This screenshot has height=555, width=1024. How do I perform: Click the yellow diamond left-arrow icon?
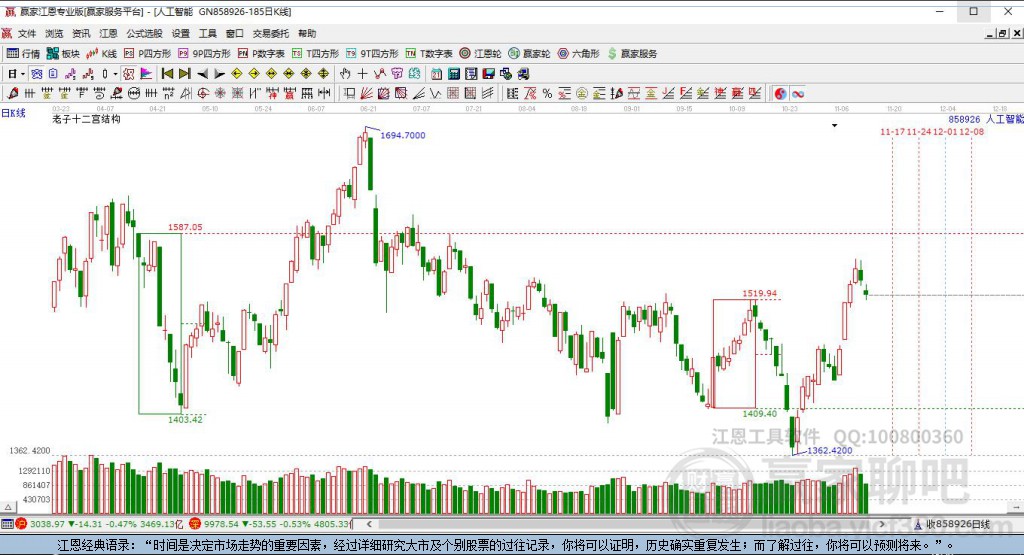pyautogui.click(x=237, y=74)
